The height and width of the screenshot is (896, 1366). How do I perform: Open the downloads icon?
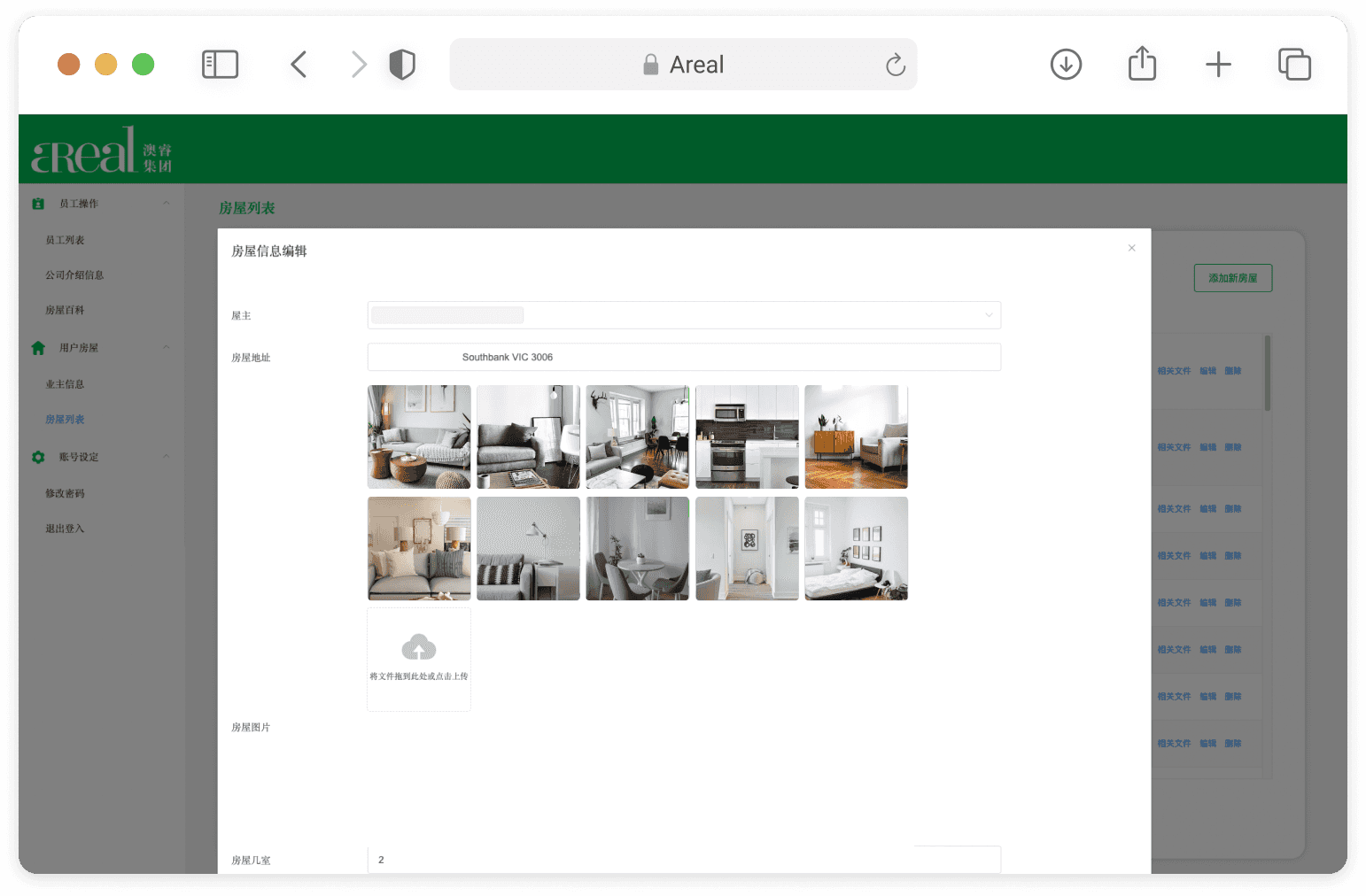1066,65
